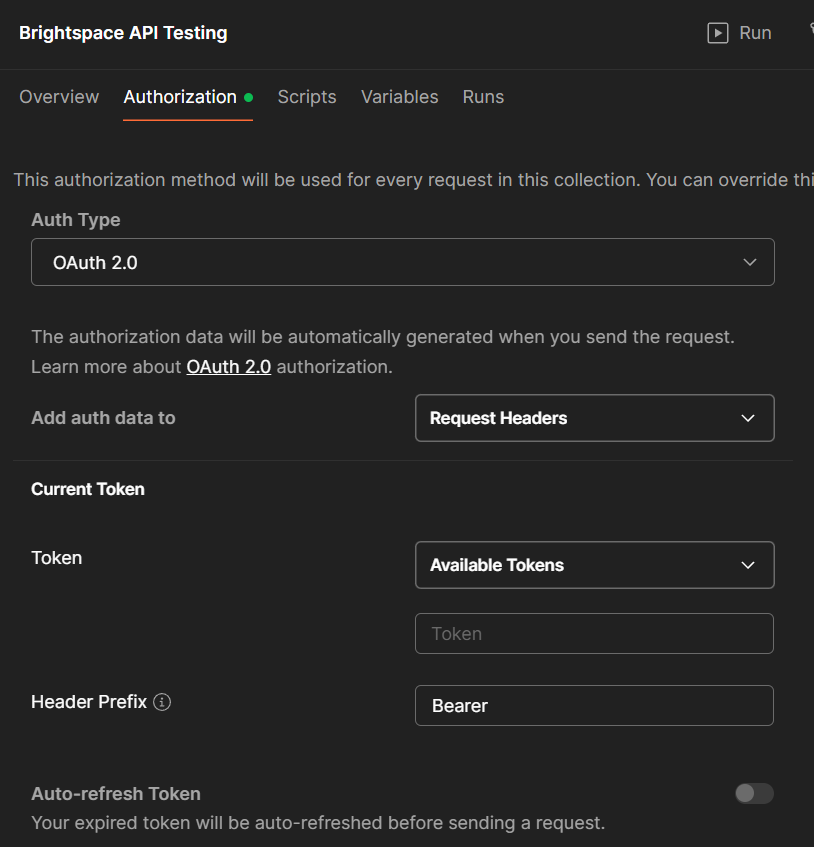Click the chevron arrow beside Available Tokens
The image size is (814, 847).
click(748, 565)
